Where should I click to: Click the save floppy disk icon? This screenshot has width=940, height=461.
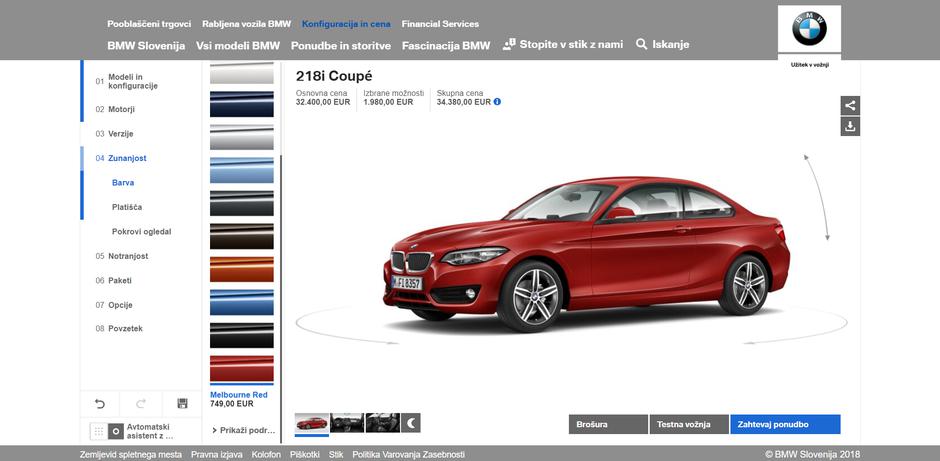click(x=183, y=403)
